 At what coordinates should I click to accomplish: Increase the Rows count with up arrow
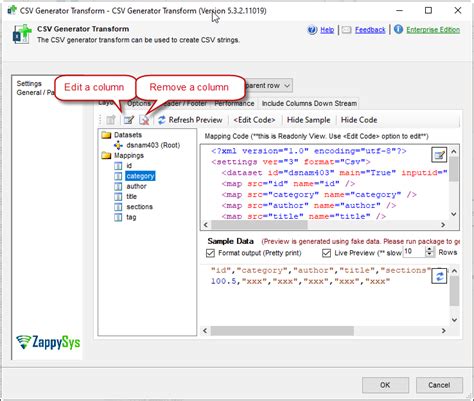coord(430,249)
